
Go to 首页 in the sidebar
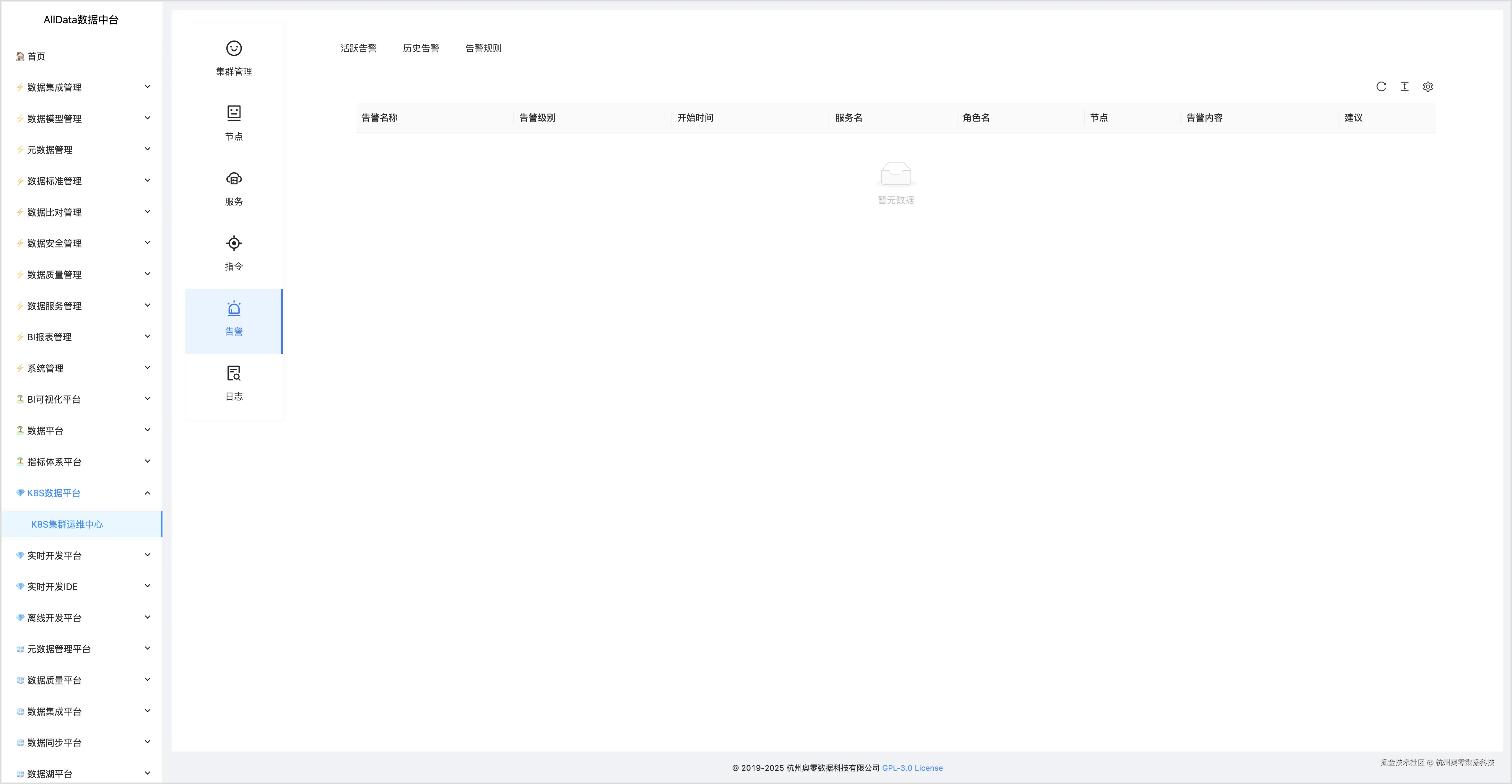36,56
